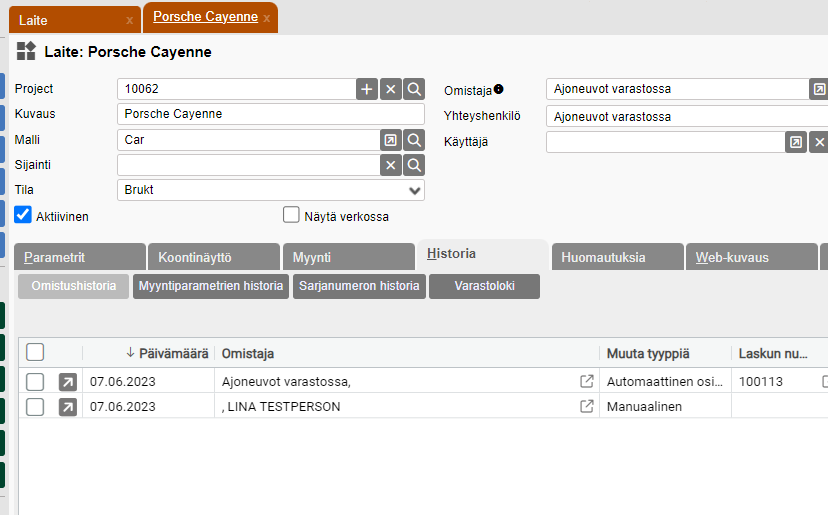Viewport: 828px width, 515px height.
Task: Open the Malli record link icon
Action: pyautogui.click(x=391, y=140)
